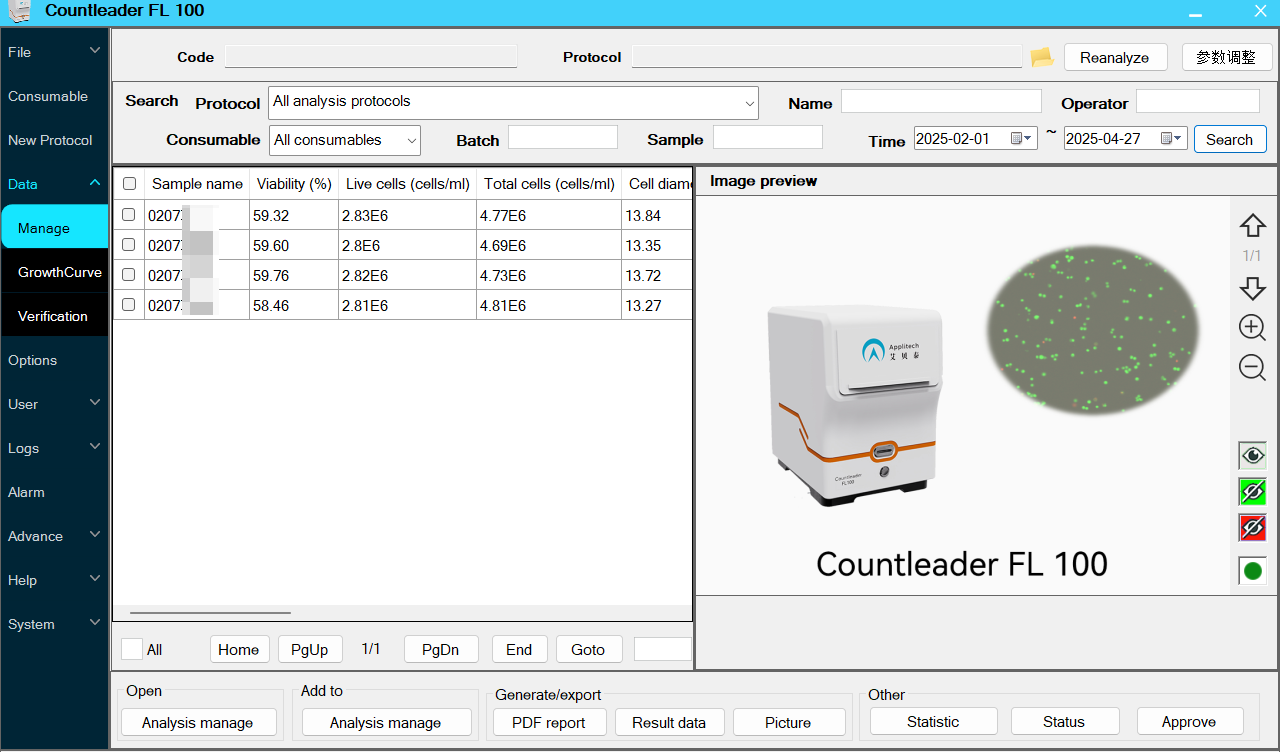Click the horizontal table scrollbar
1280x752 pixels.
pyautogui.click(x=211, y=612)
